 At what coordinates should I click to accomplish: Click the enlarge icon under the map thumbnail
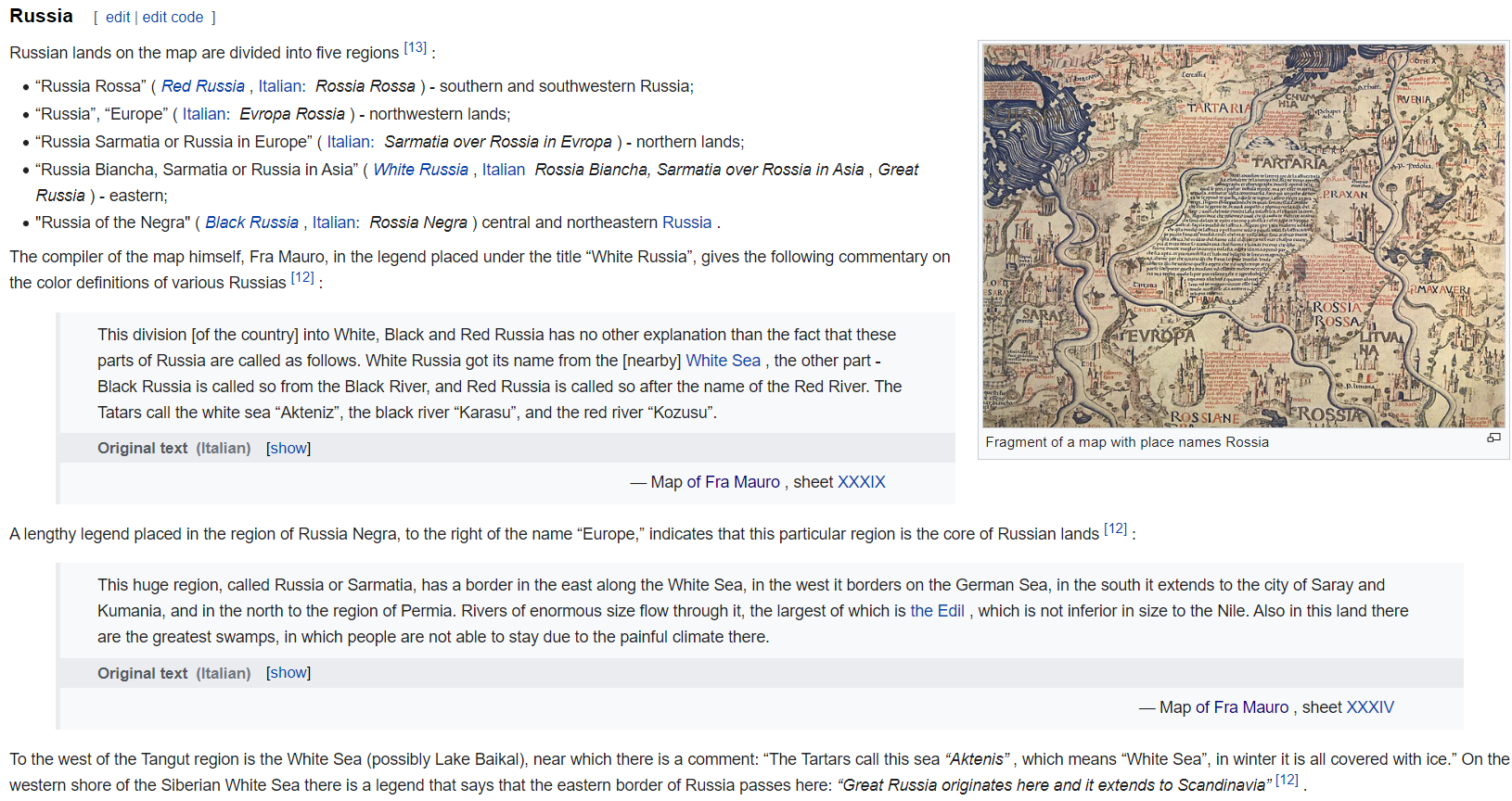tap(1493, 438)
